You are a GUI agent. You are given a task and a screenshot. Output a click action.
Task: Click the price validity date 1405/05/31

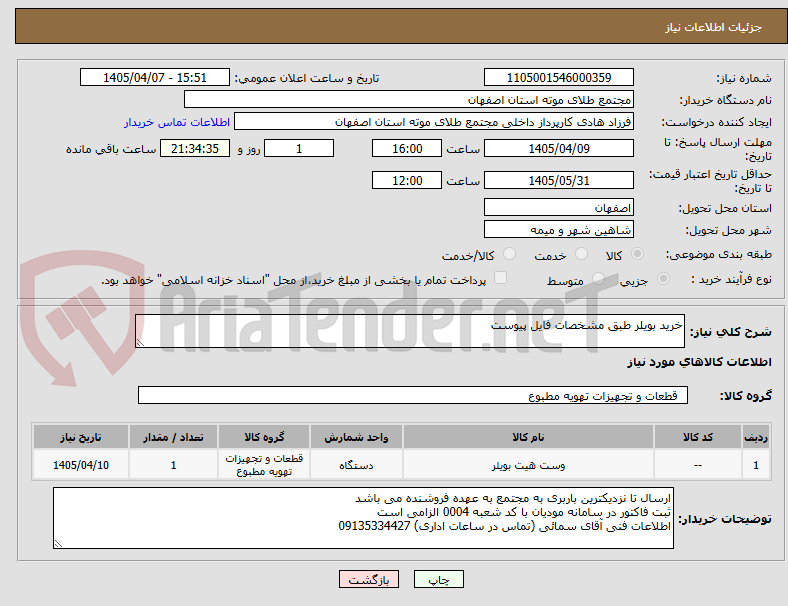pos(559,180)
